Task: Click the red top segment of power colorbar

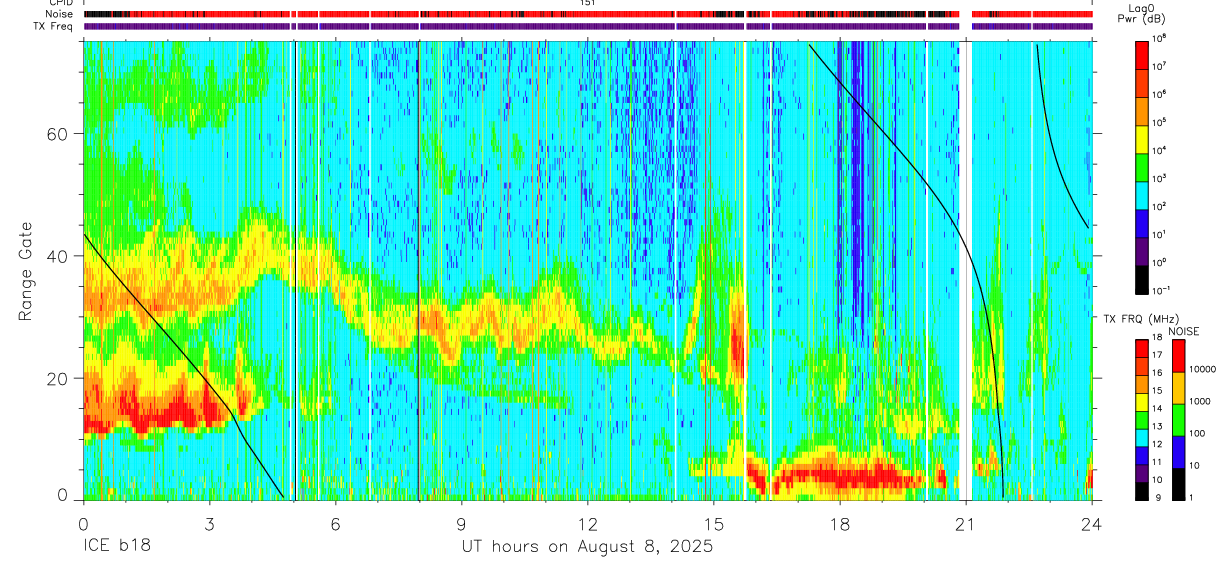Action: (x=1143, y=53)
